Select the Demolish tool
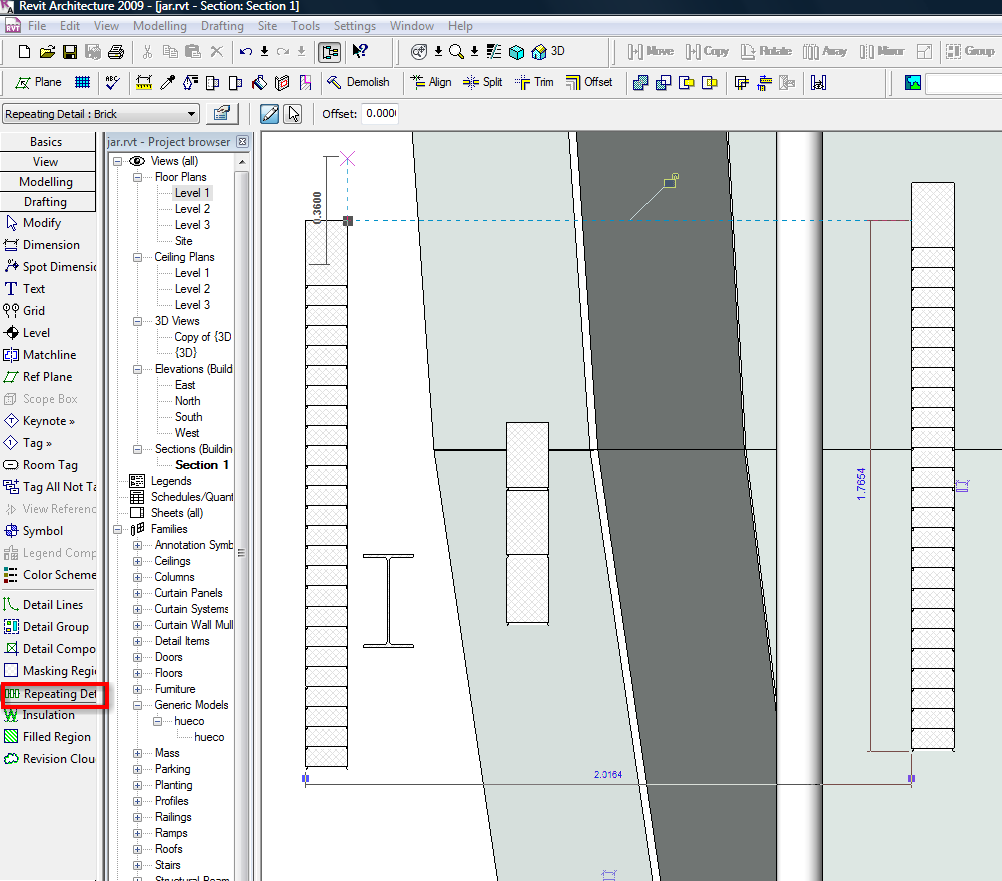Viewport: 1002px width, 881px height. tap(358, 82)
